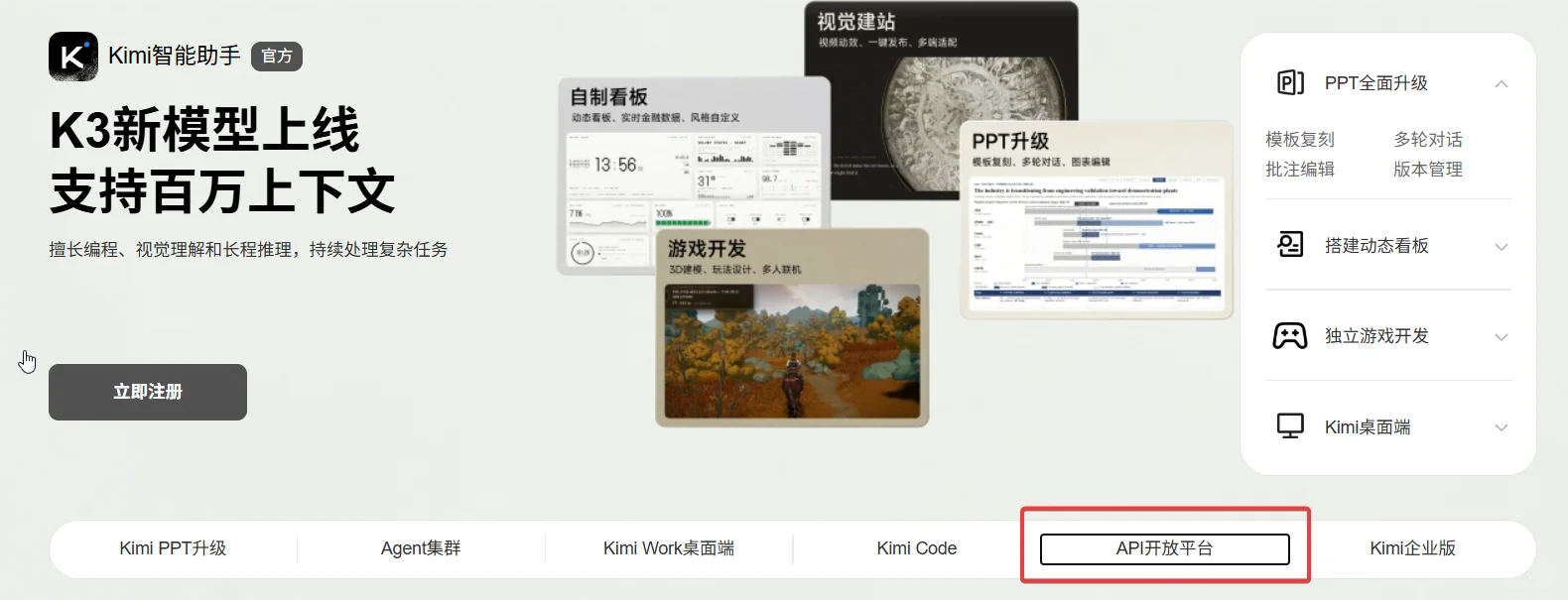Viewport: 1568px width, 600px height.
Task: Select the Kimi Code tab
Action: [x=917, y=548]
